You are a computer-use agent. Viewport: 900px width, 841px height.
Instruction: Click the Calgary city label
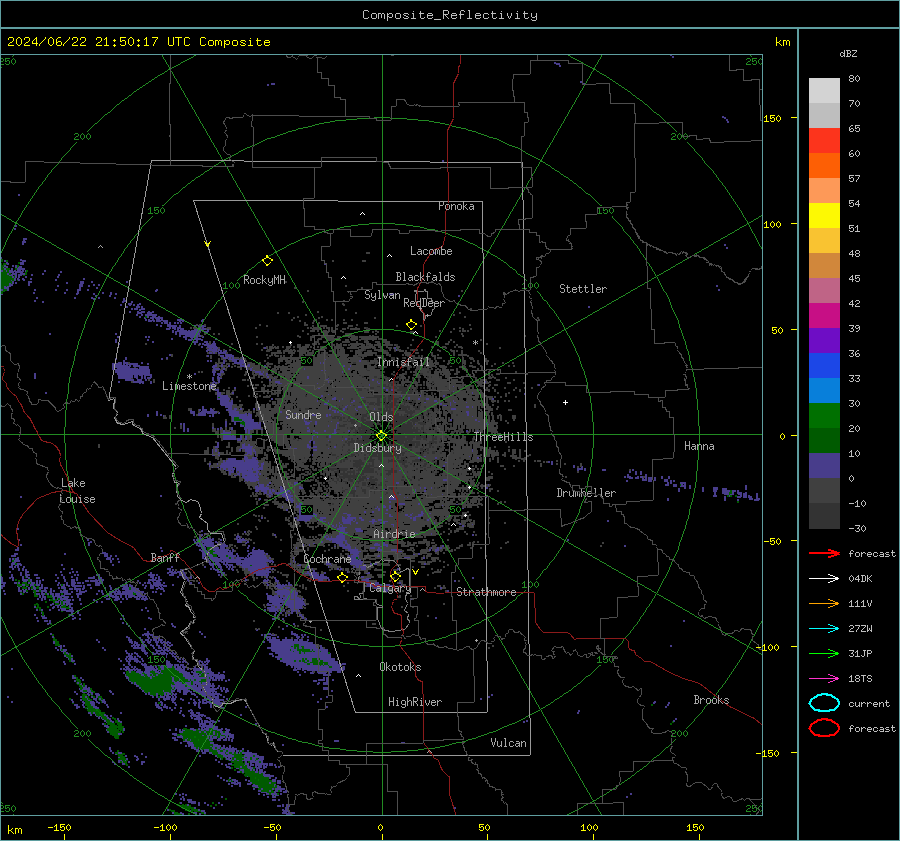pyautogui.click(x=390, y=588)
